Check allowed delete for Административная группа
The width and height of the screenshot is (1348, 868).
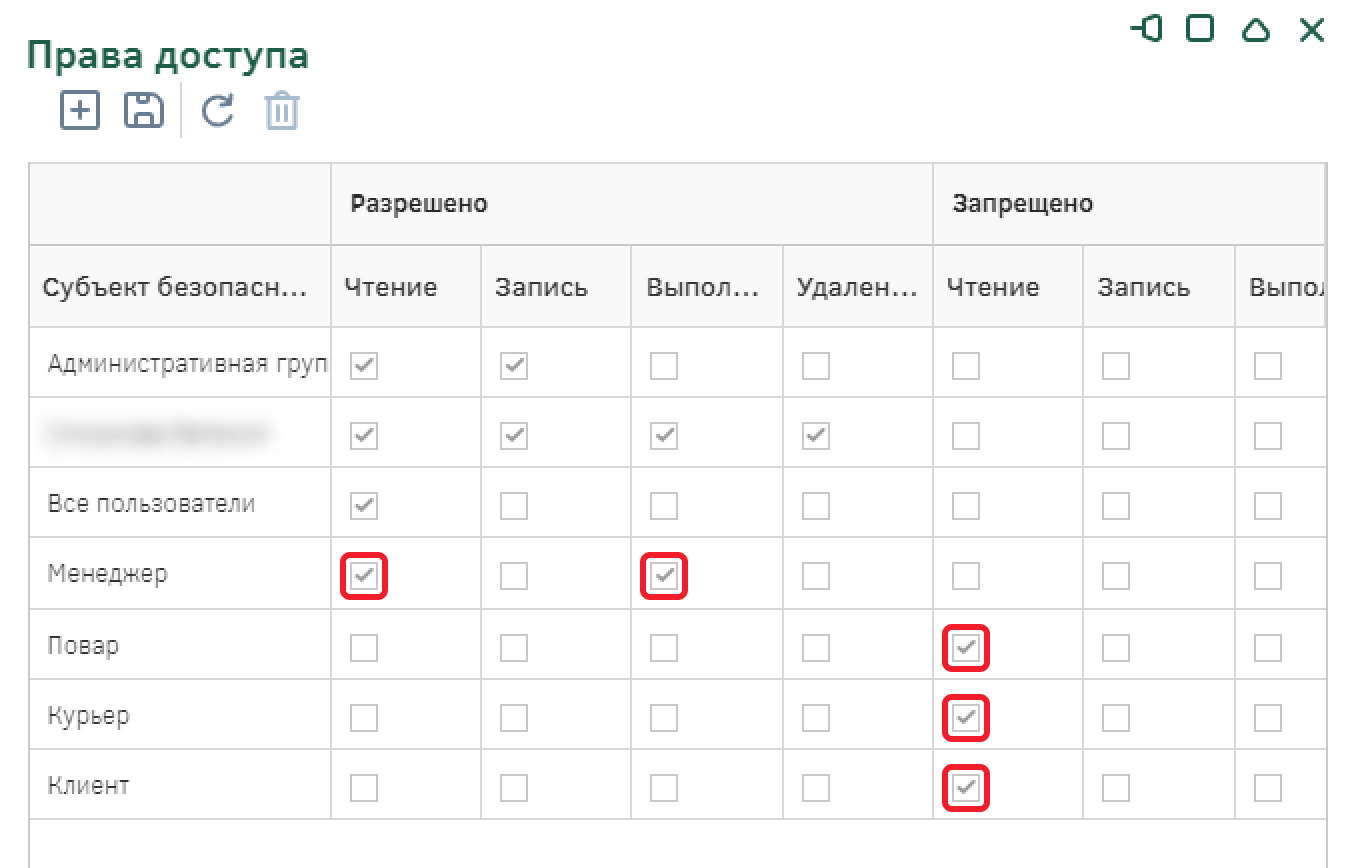(815, 366)
